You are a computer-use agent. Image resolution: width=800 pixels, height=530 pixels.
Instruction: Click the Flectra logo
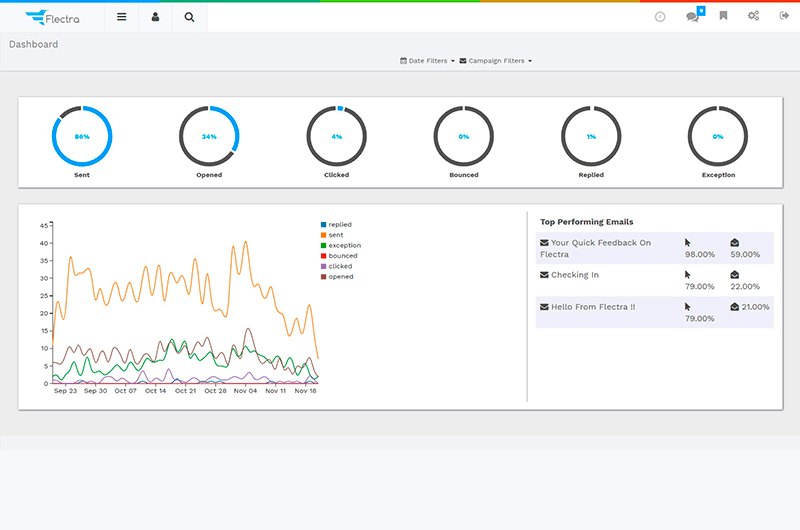pos(52,17)
